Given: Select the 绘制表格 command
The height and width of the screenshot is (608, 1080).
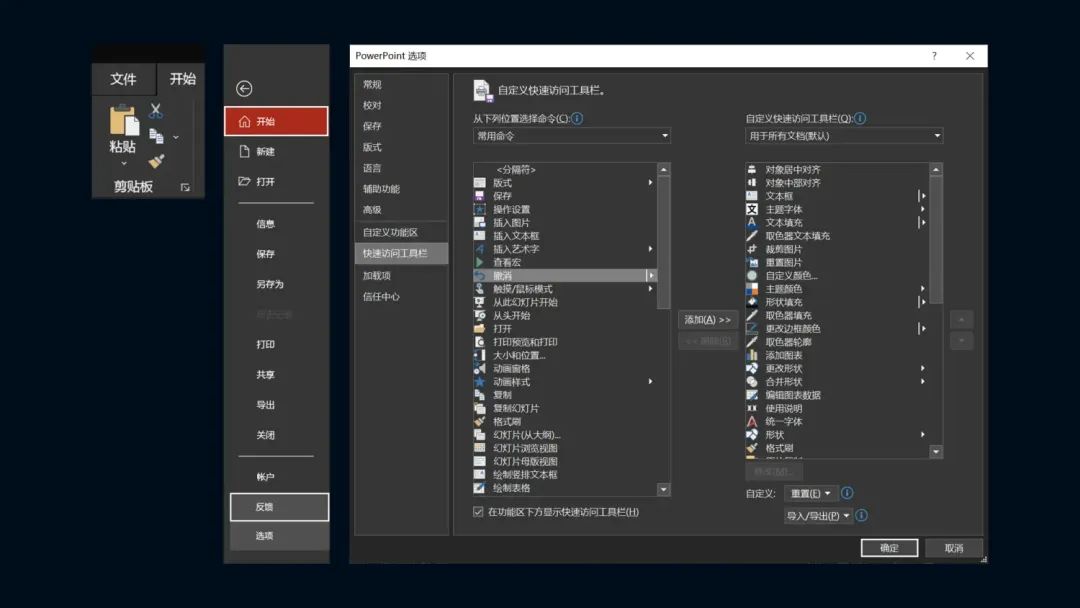Looking at the screenshot, I should 565,488.
